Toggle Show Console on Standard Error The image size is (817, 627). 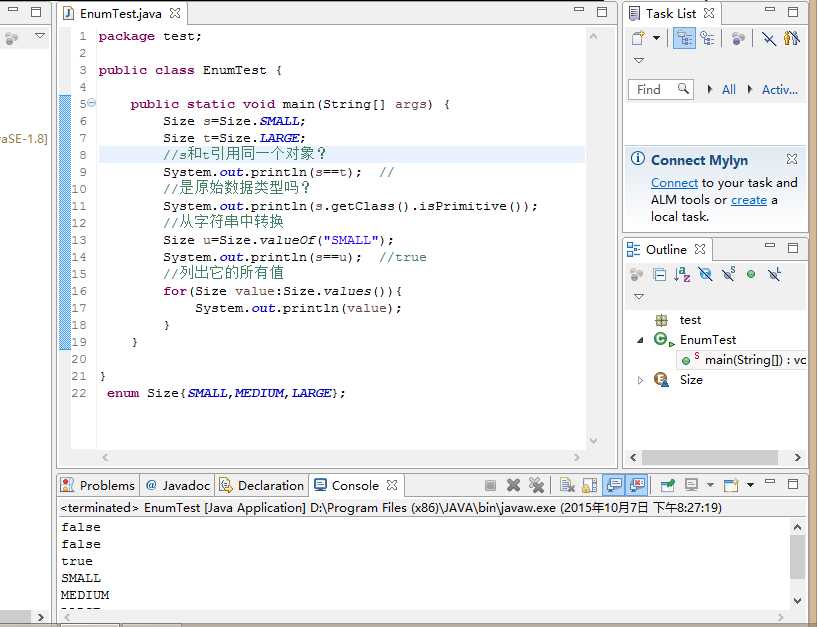pos(637,485)
